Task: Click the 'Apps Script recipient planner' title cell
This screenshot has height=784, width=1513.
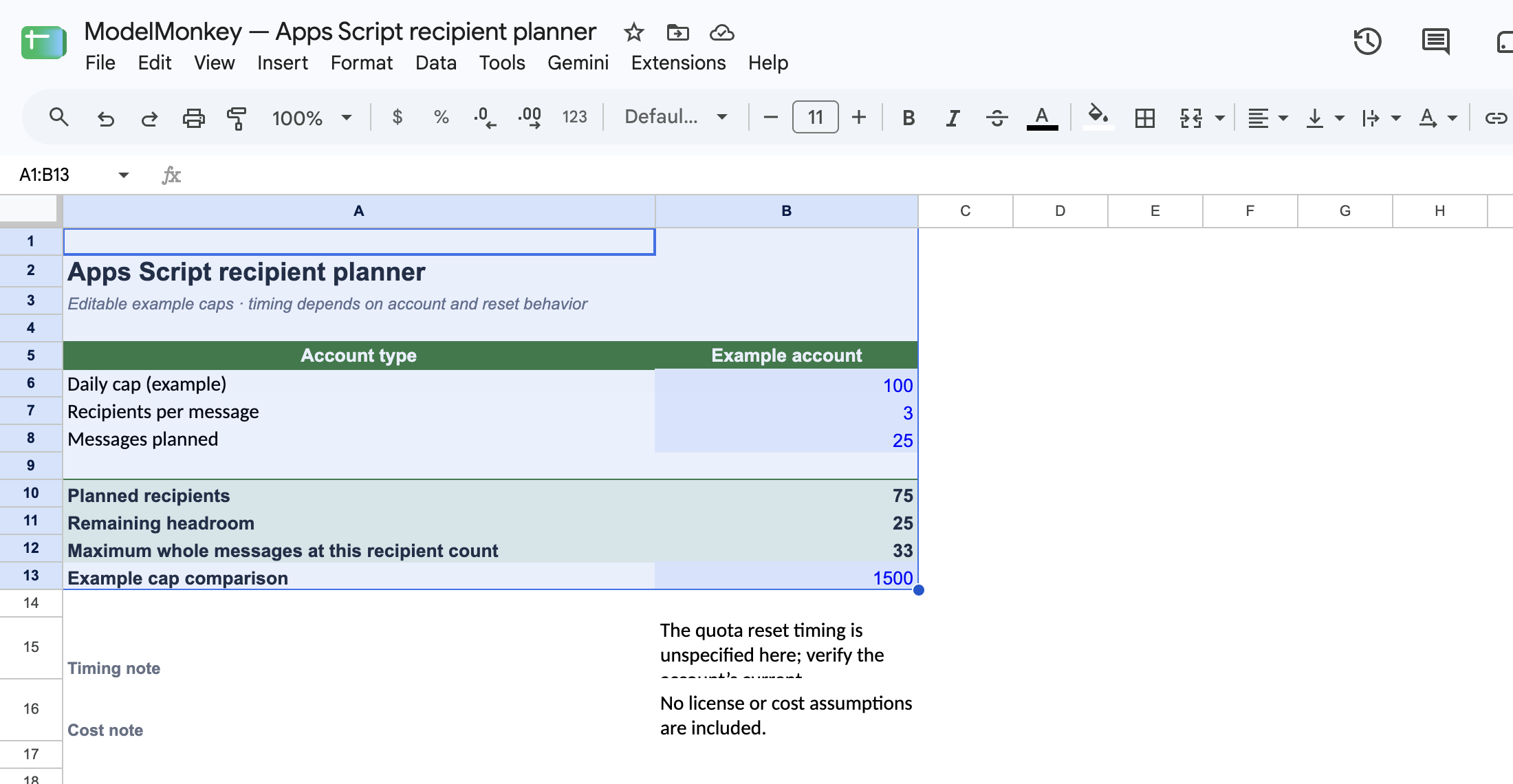Action: [x=358, y=272]
